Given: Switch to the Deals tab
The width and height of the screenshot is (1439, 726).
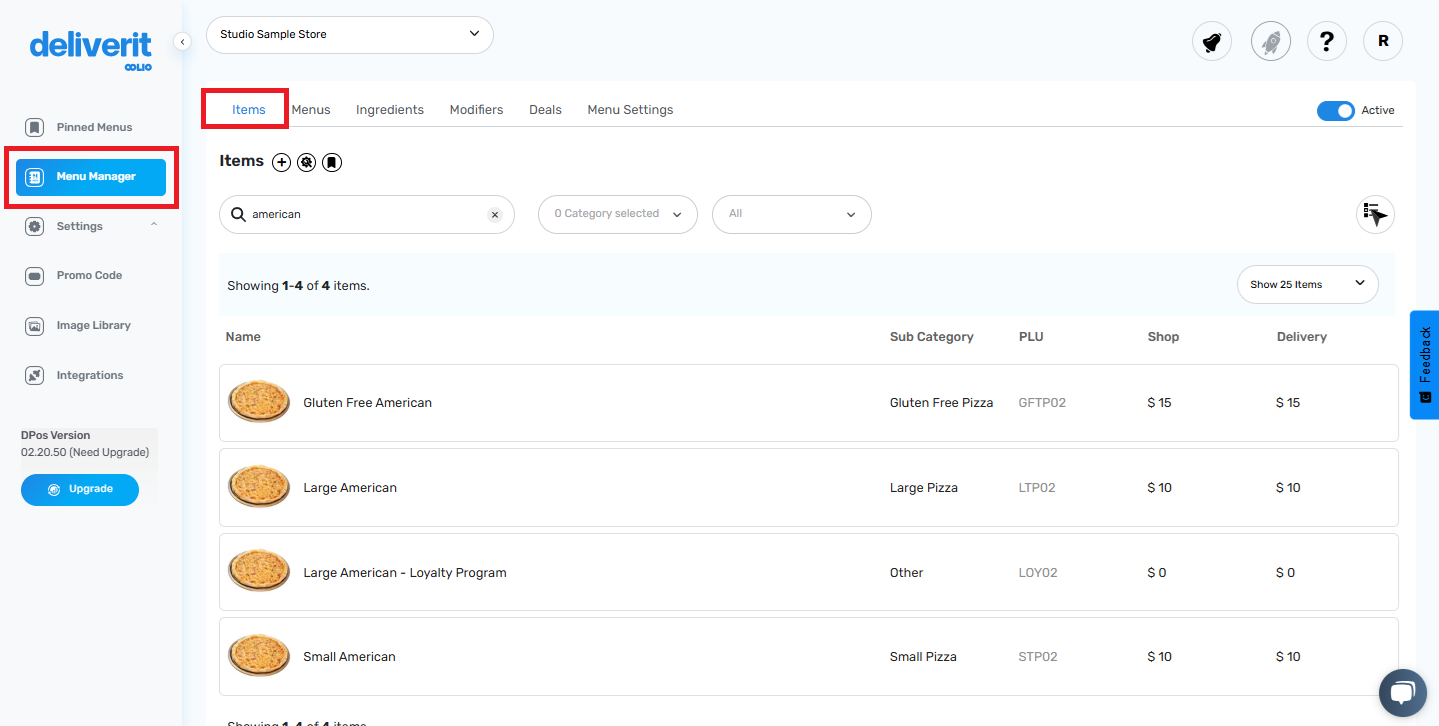Looking at the screenshot, I should coord(545,110).
